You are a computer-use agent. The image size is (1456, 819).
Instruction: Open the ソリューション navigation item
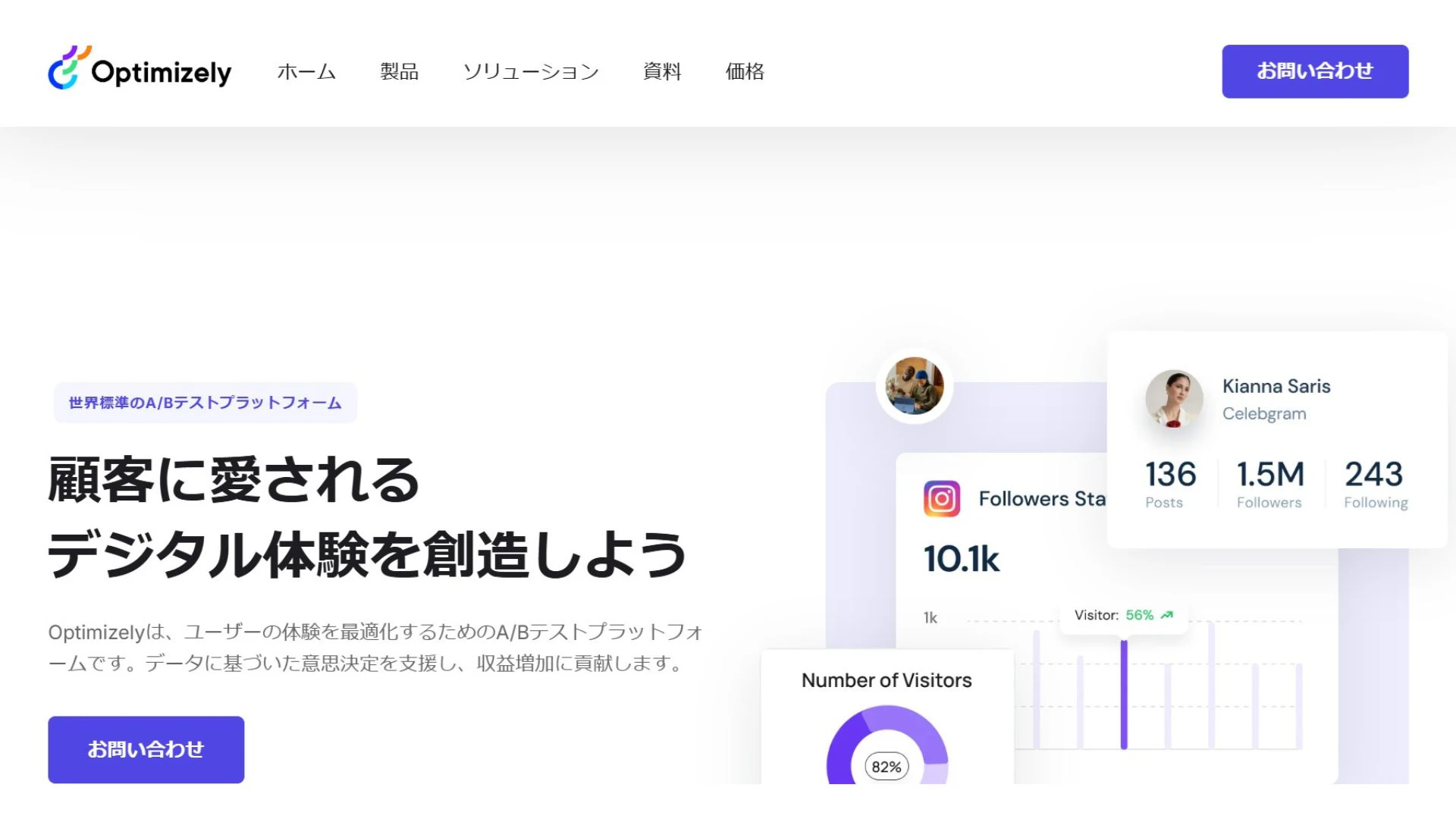click(531, 71)
